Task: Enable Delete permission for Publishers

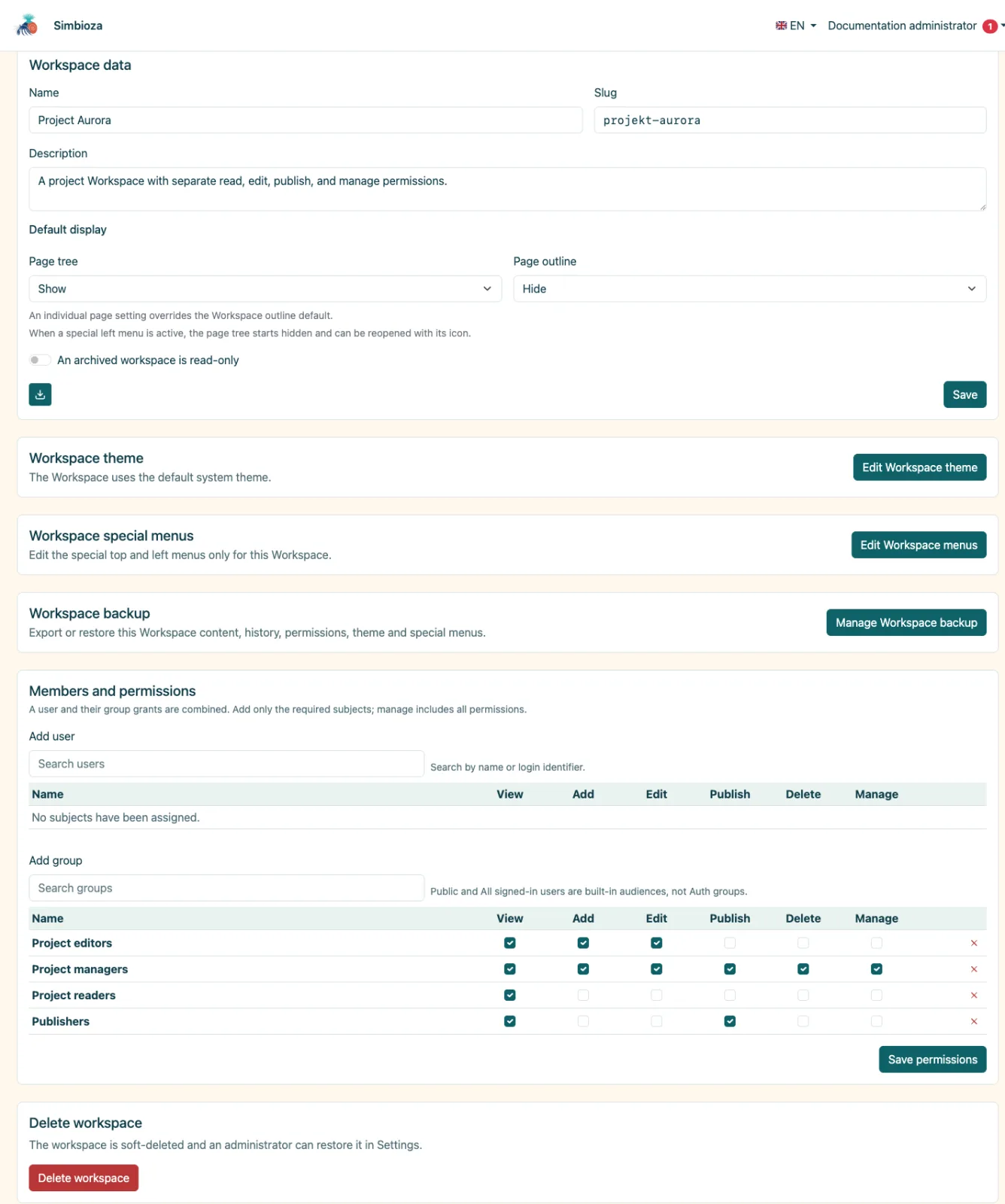Action: click(x=803, y=1021)
